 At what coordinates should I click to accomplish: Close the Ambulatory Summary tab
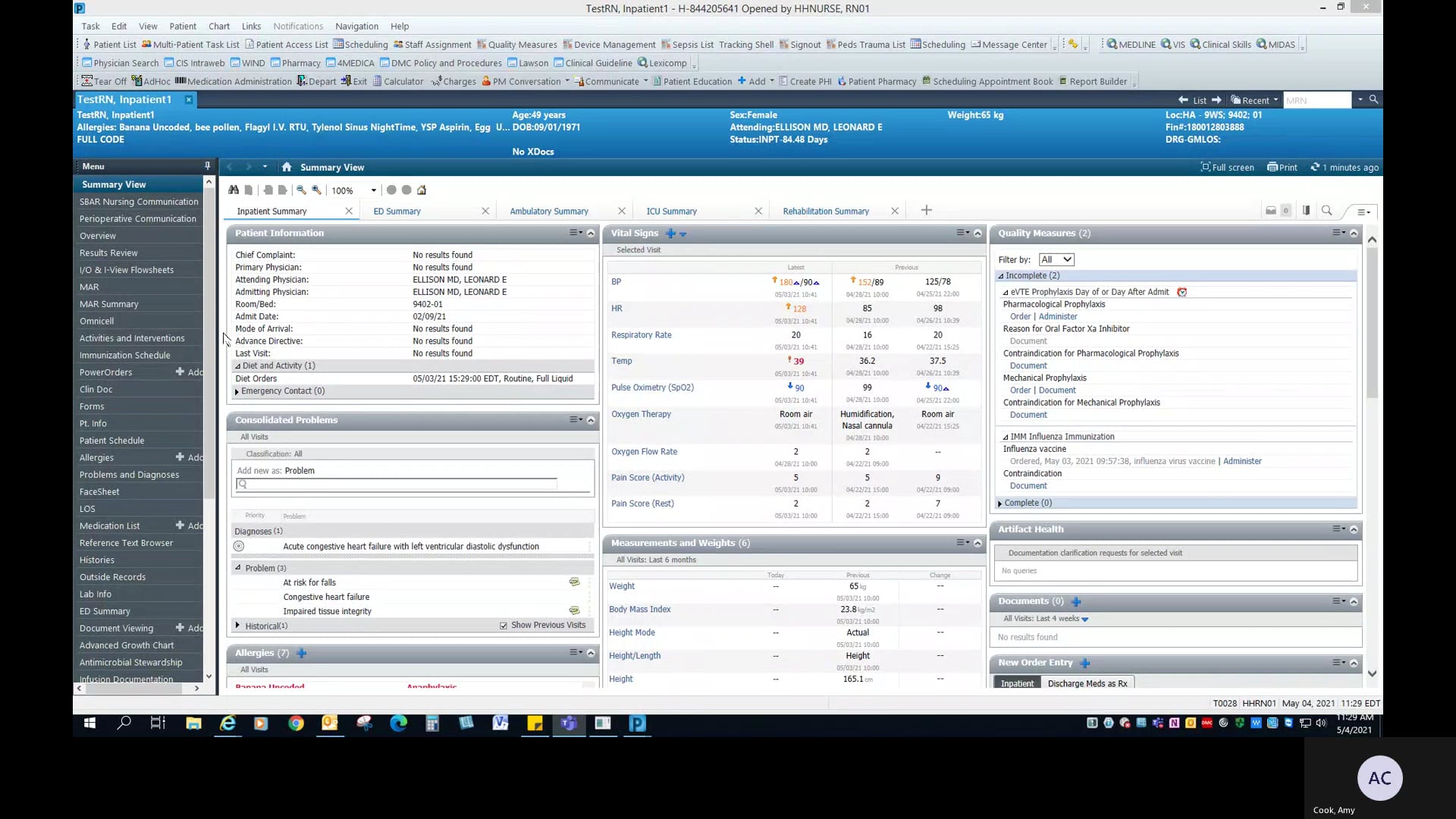[622, 212]
